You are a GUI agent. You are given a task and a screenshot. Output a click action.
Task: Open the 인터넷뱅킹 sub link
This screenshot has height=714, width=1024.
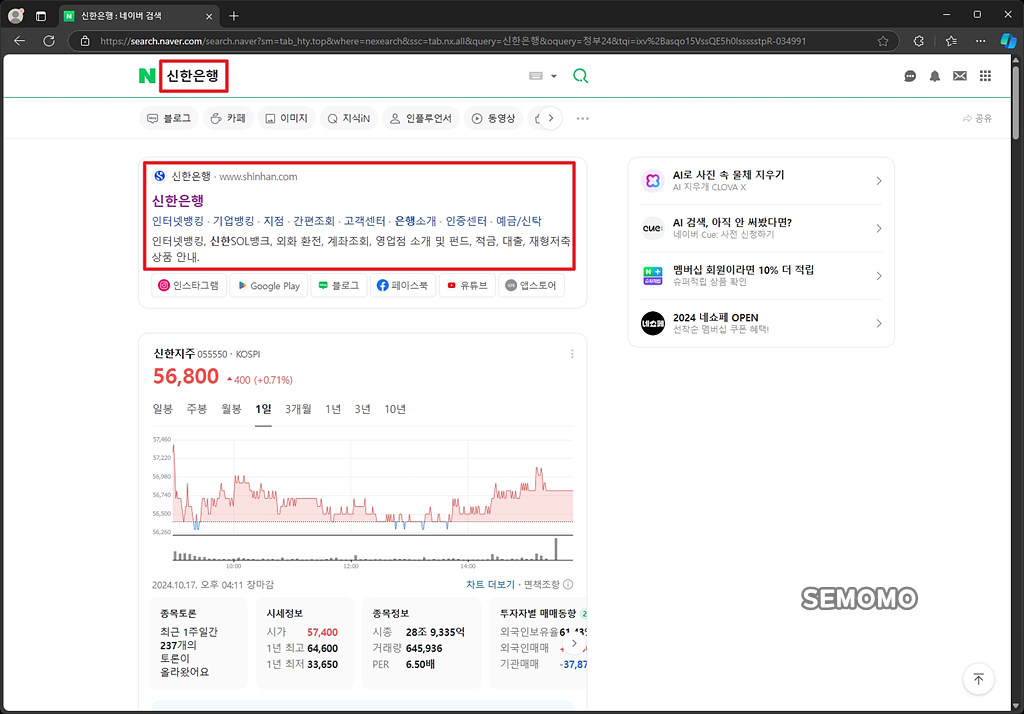pyautogui.click(x=178, y=221)
